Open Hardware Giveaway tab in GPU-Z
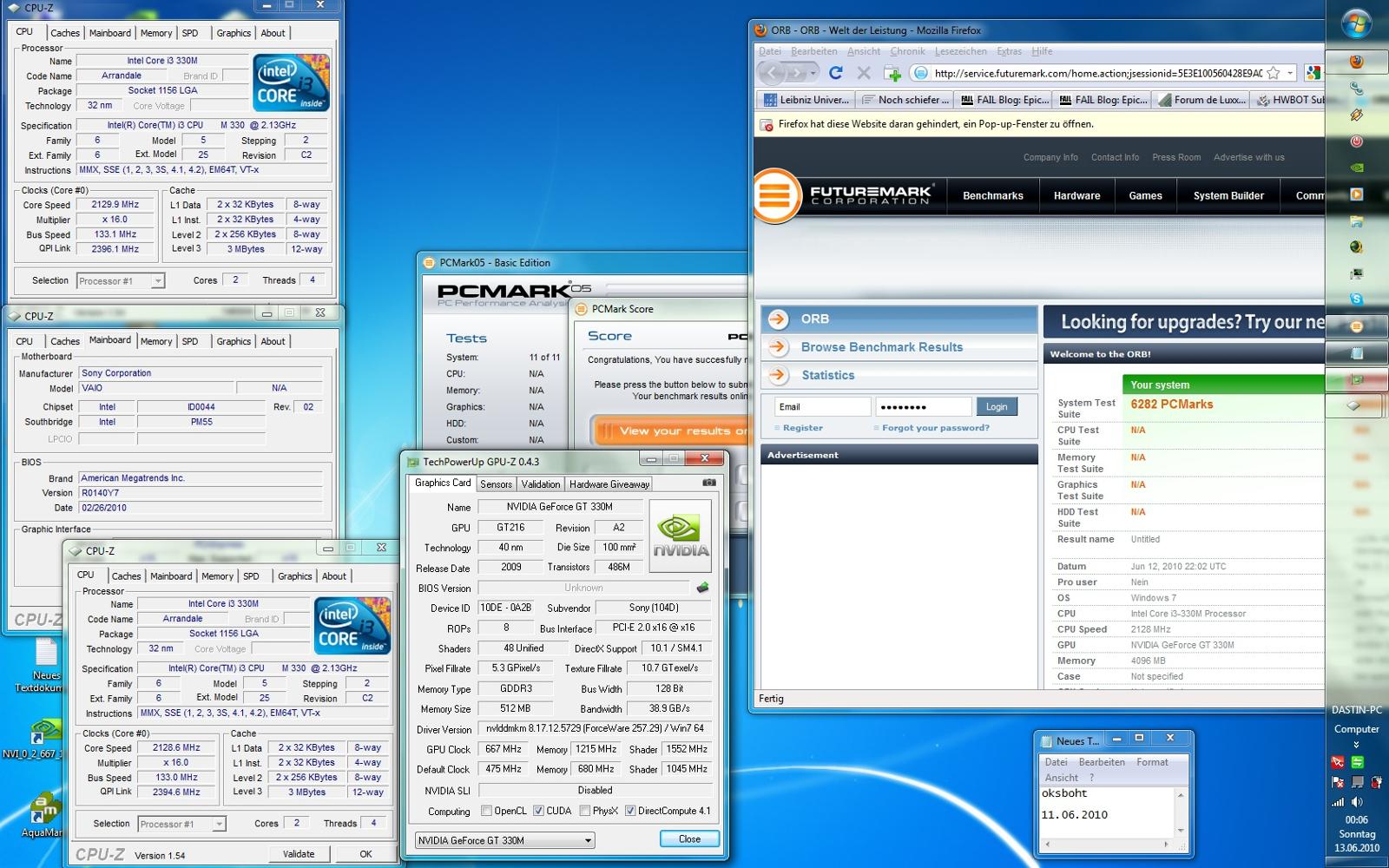Viewport: 1389px width, 868px height. click(609, 484)
